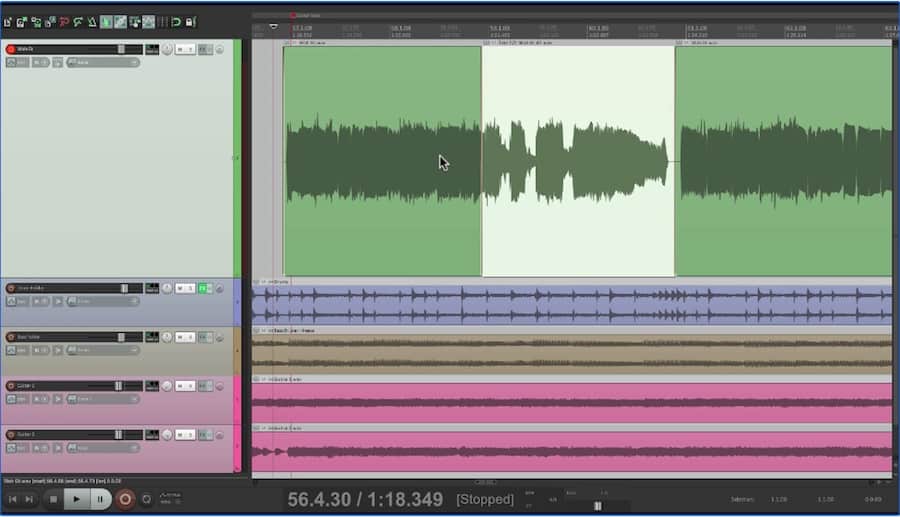Click the top green track's pan knob
Viewport: 900px width, 517px height.
167,49
